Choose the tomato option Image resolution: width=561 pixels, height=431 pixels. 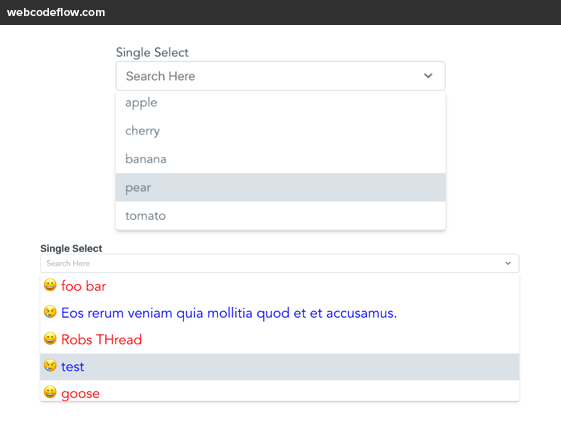(x=280, y=216)
